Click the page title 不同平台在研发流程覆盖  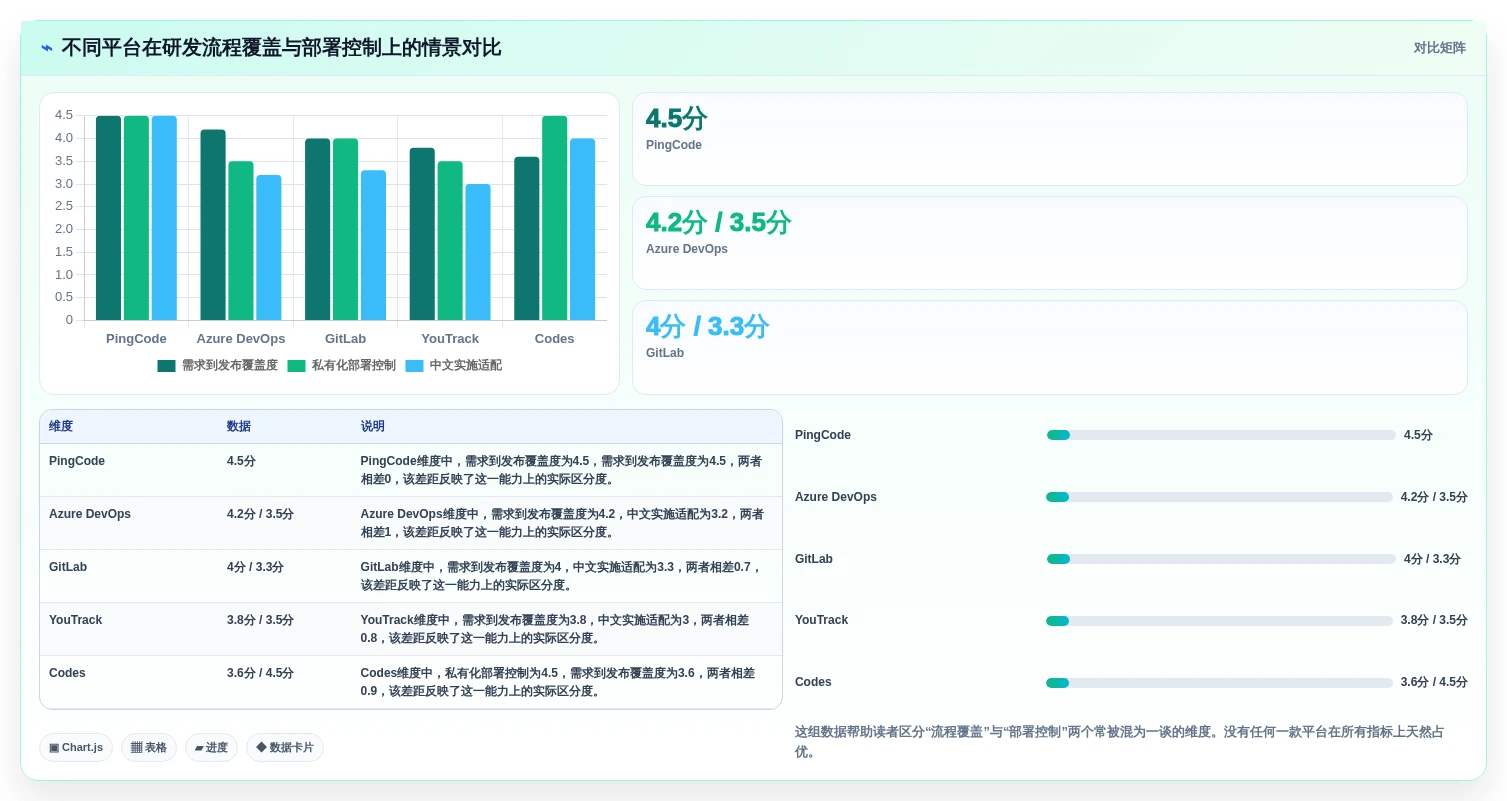click(x=281, y=48)
